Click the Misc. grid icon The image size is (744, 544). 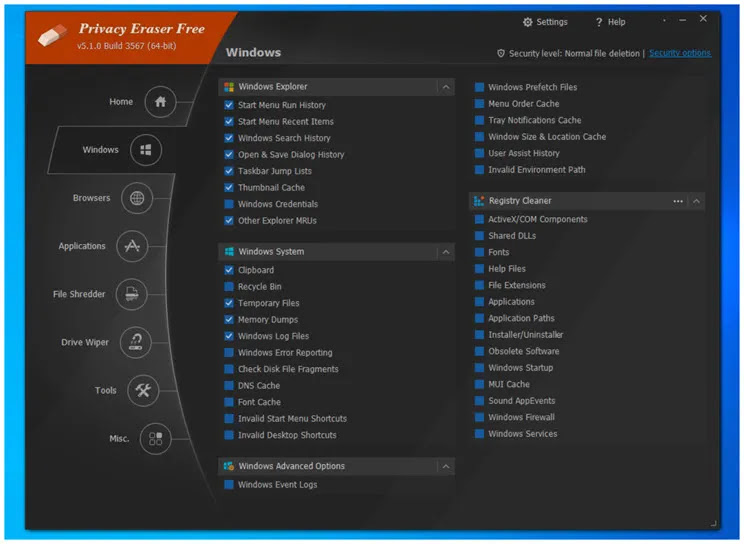click(x=155, y=439)
